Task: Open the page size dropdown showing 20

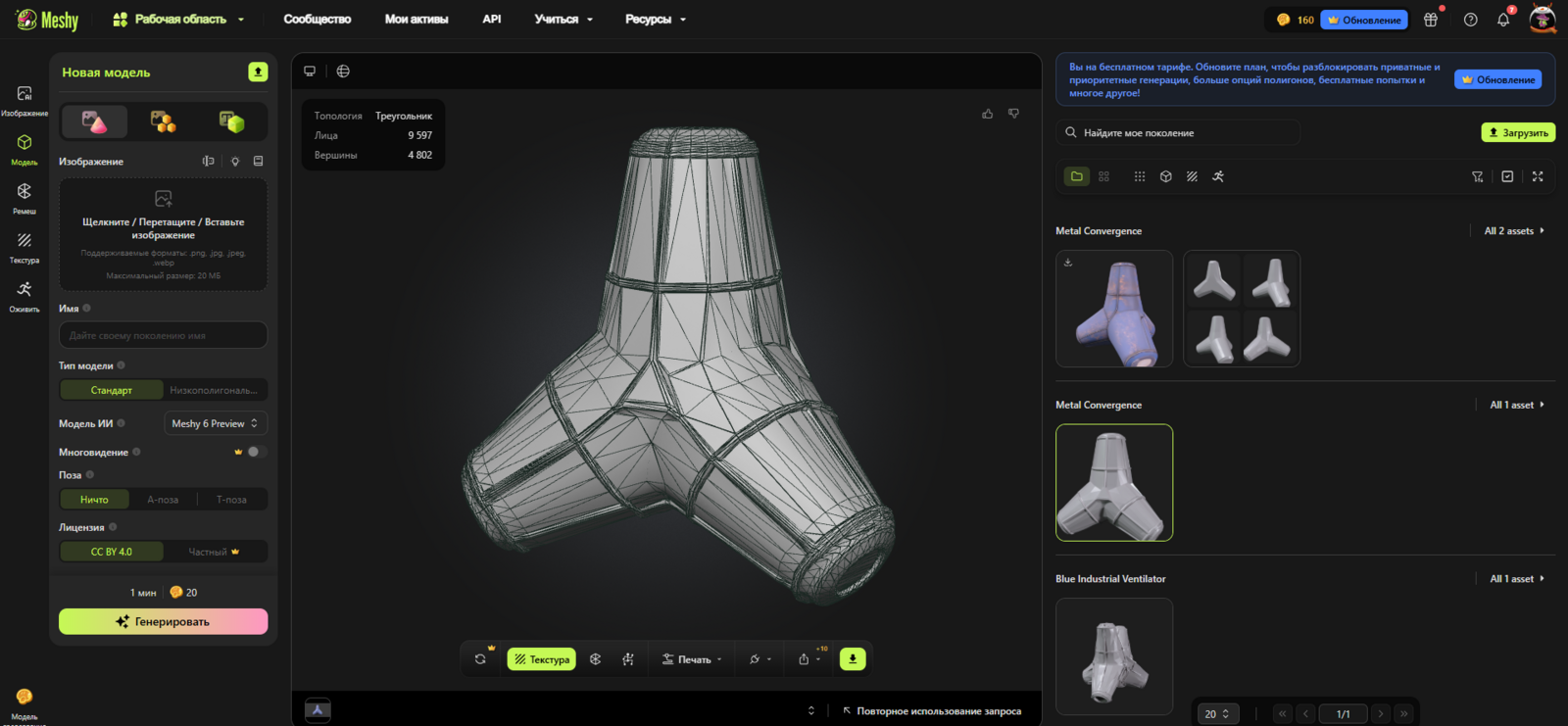Action: click(x=1217, y=713)
